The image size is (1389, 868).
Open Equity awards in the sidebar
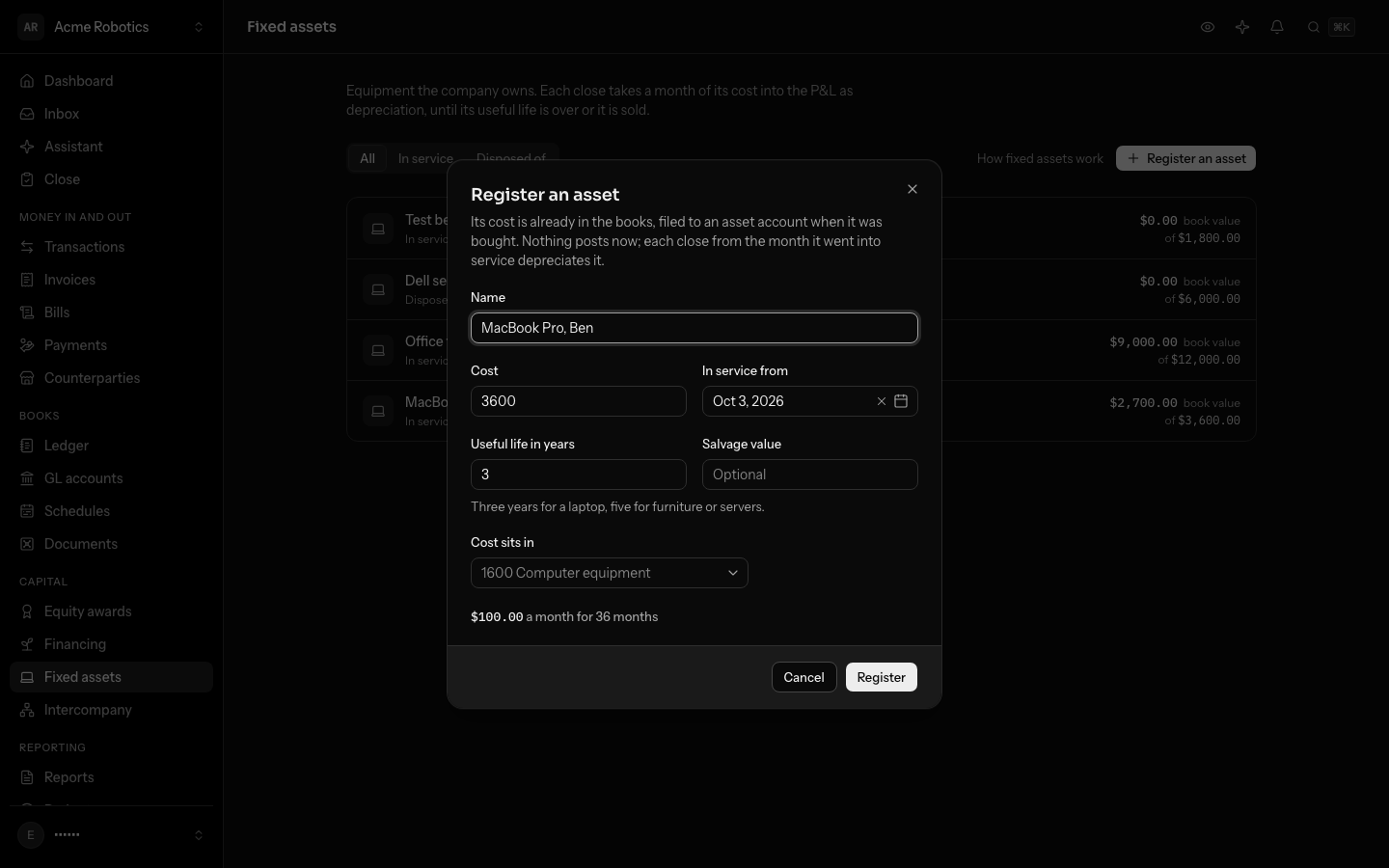(x=111, y=611)
